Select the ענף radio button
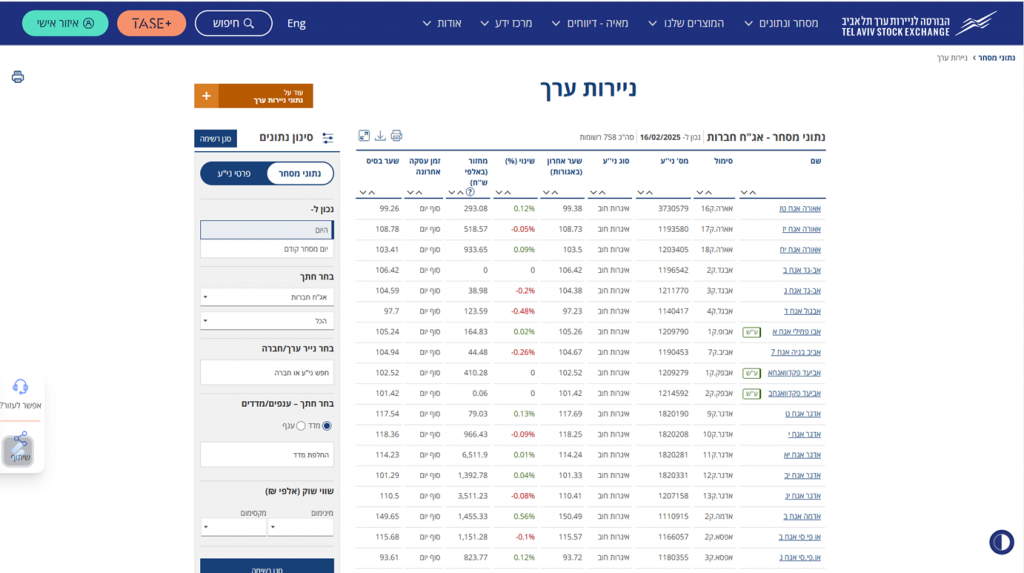 pyautogui.click(x=300, y=426)
